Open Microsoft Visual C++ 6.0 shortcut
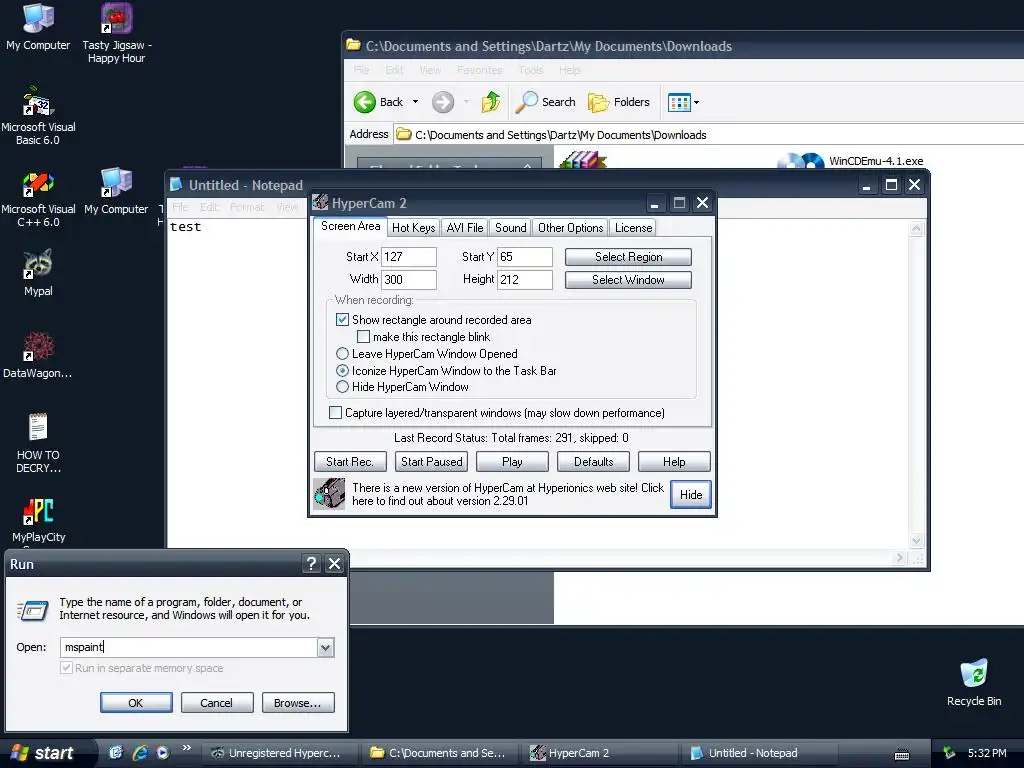 tap(38, 198)
